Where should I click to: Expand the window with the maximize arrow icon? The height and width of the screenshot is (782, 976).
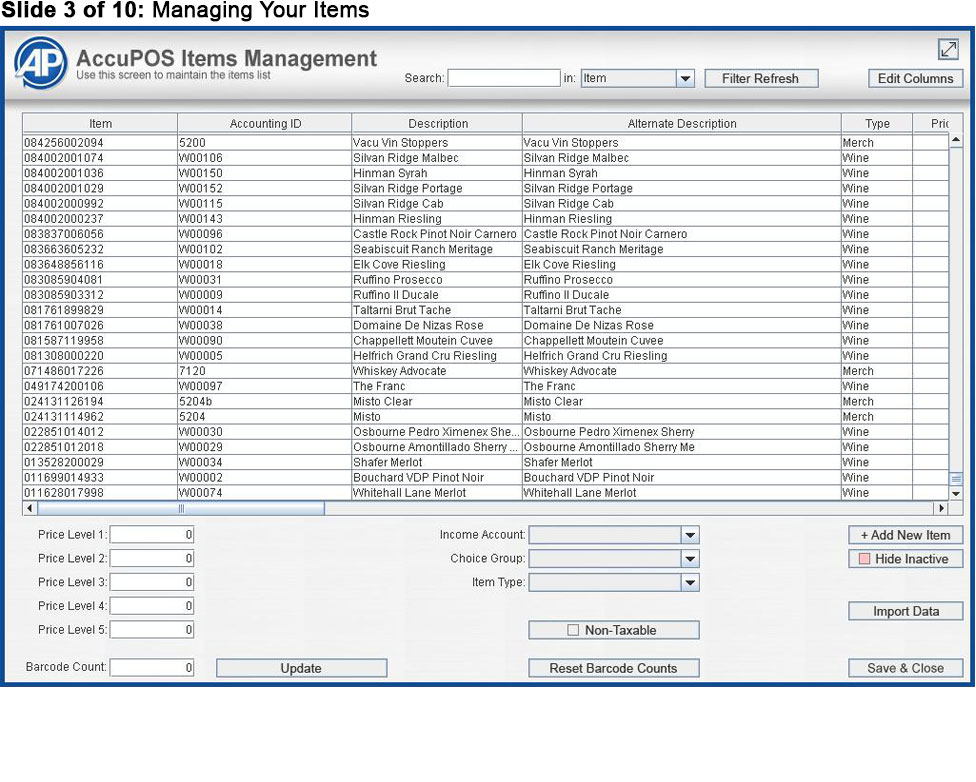click(948, 49)
